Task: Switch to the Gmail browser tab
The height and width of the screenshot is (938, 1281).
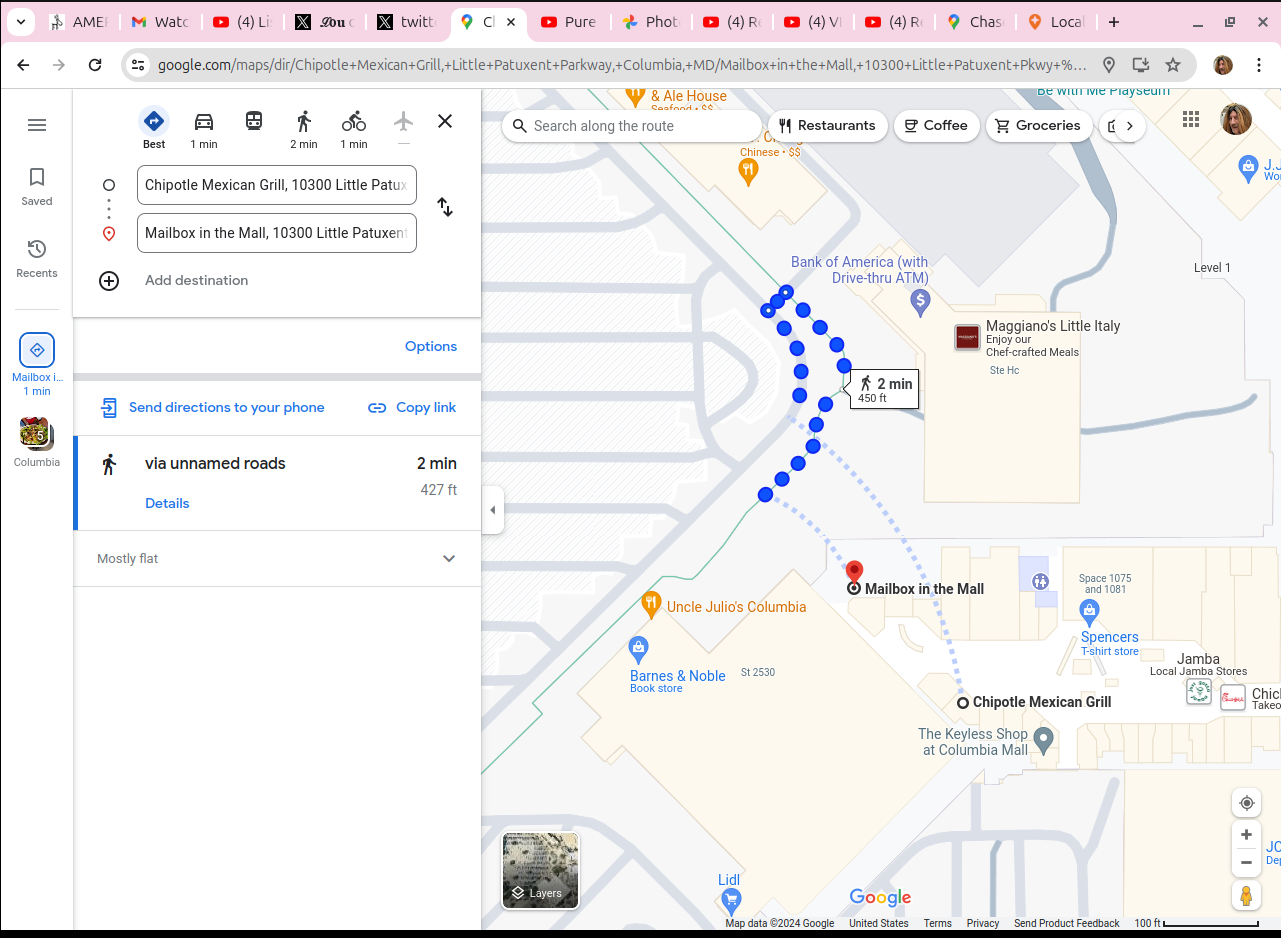Action: (160, 22)
